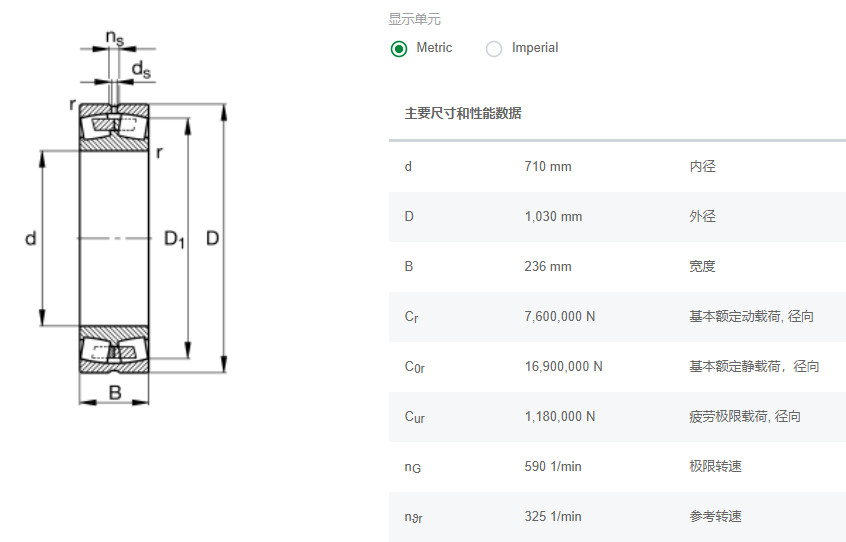The height and width of the screenshot is (542, 846).
Task: Switch units to Imperial
Action: tap(494, 48)
